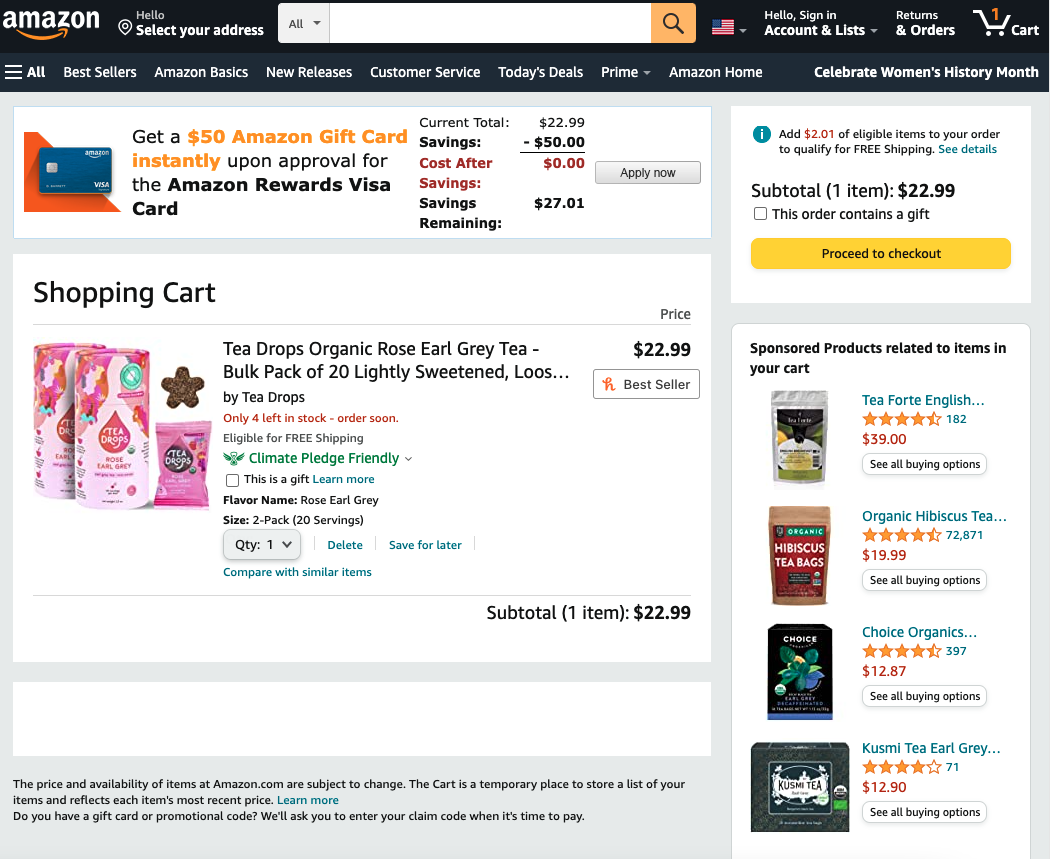
Task: Click the US flag language icon
Action: (x=723, y=27)
